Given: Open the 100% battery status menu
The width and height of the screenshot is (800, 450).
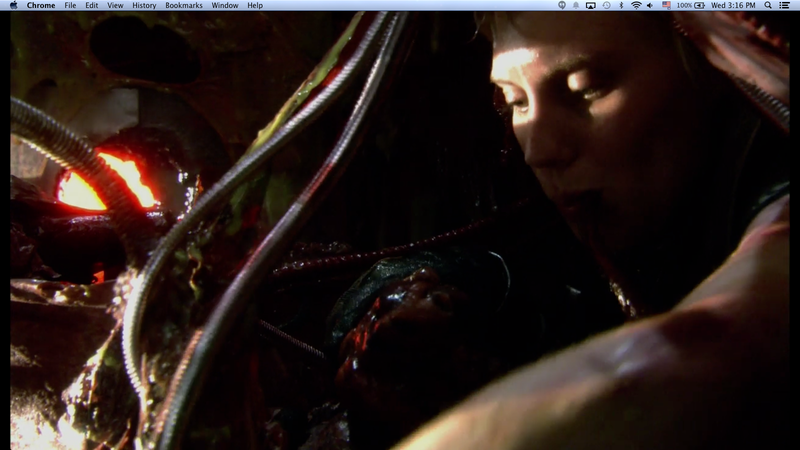Looking at the screenshot, I should pos(691,5).
